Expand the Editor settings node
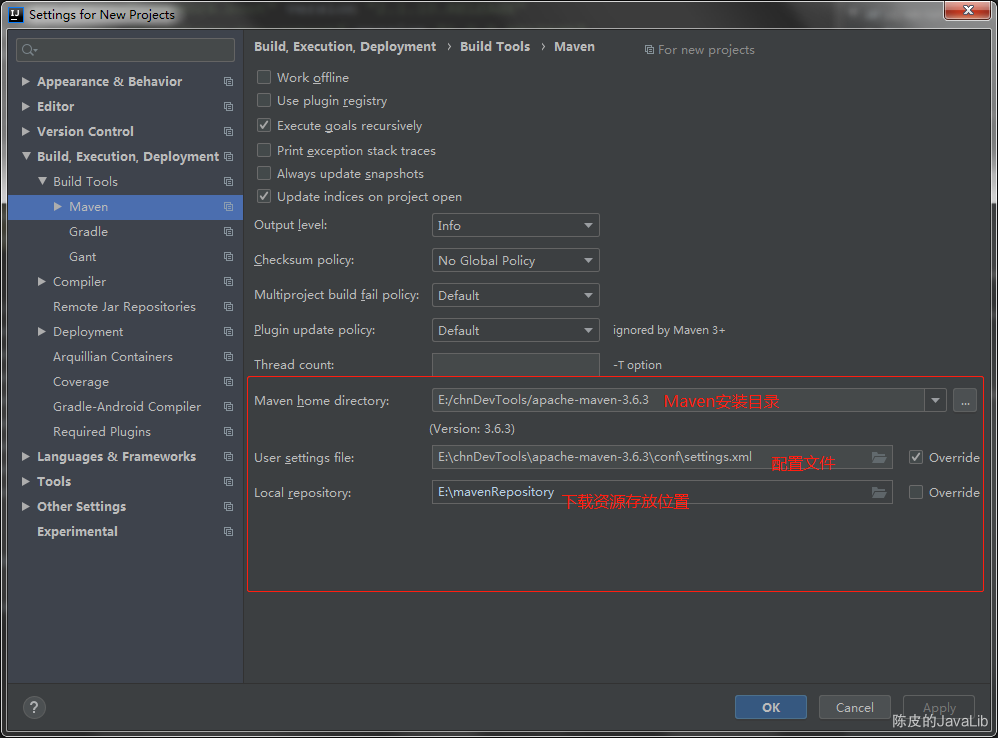998x738 pixels. 25,106
